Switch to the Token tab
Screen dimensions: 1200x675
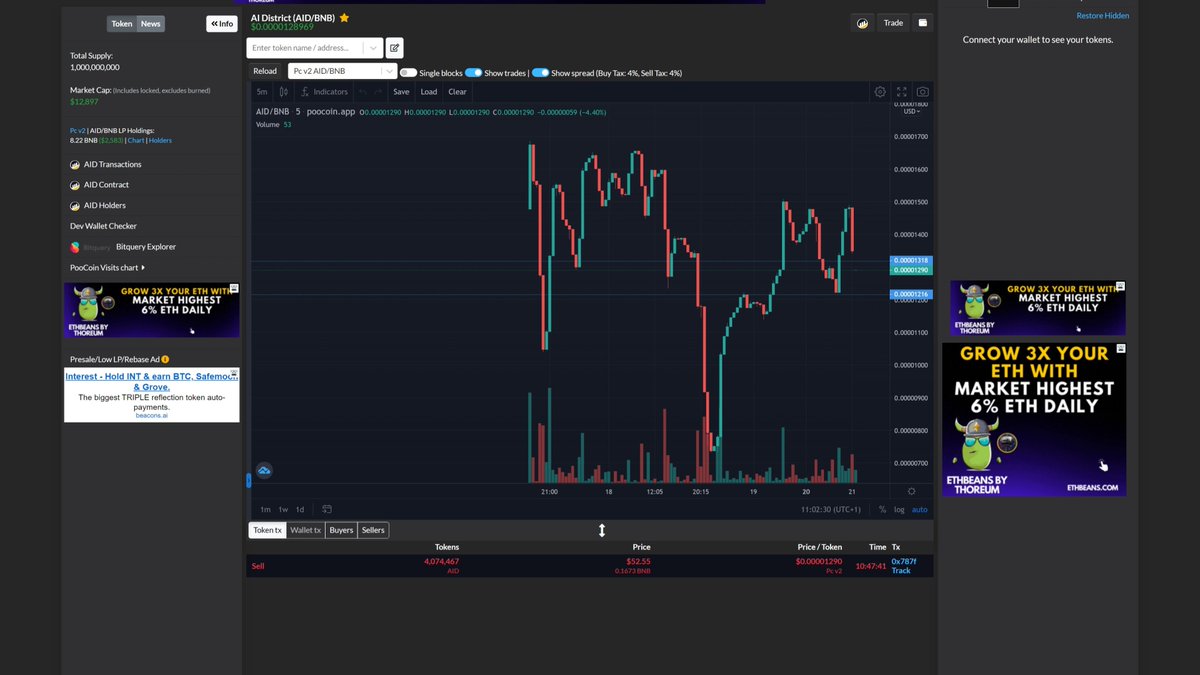click(x=122, y=23)
